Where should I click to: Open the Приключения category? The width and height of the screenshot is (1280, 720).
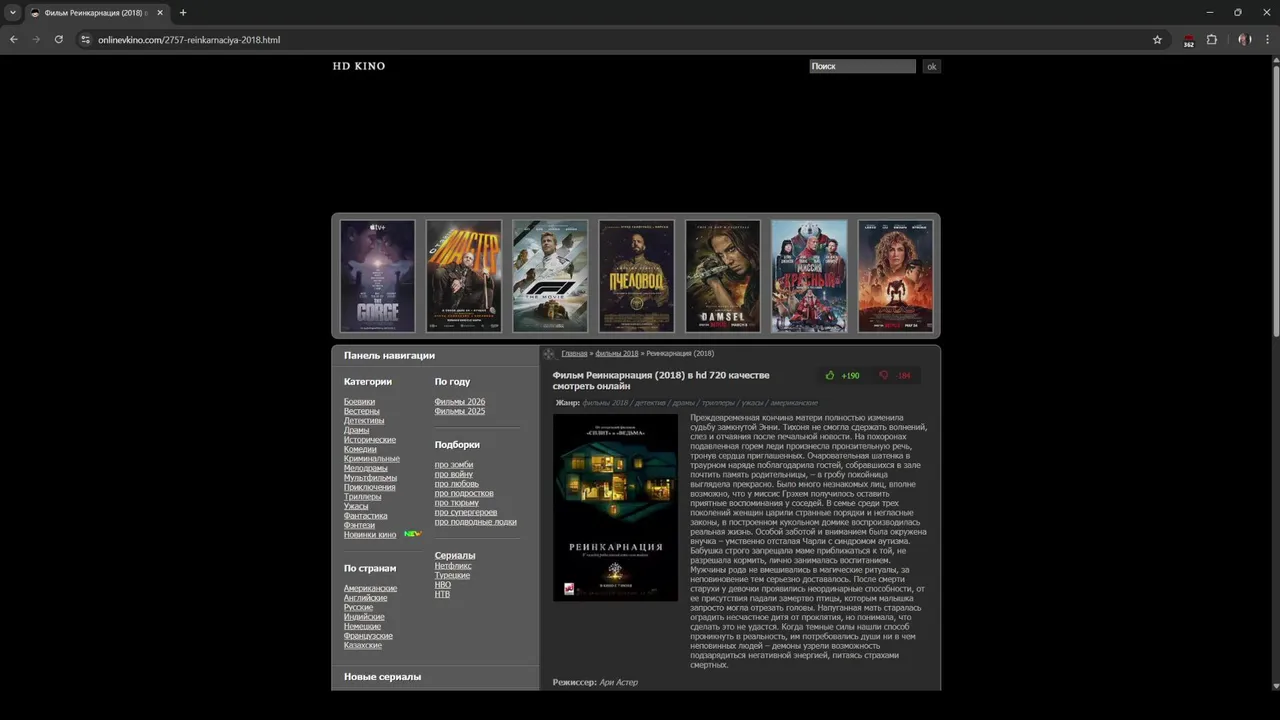tap(369, 487)
